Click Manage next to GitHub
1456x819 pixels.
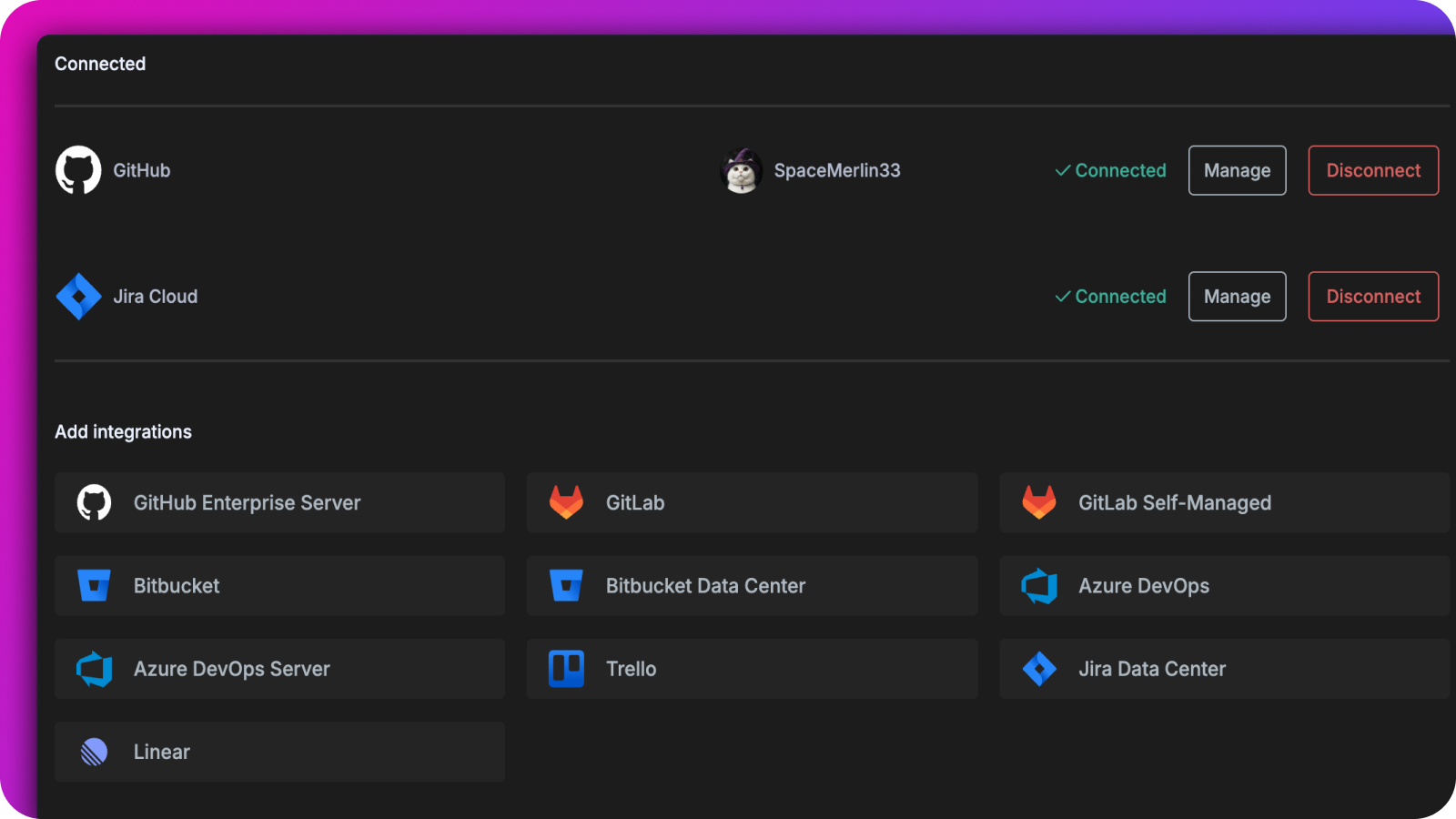pos(1237,170)
